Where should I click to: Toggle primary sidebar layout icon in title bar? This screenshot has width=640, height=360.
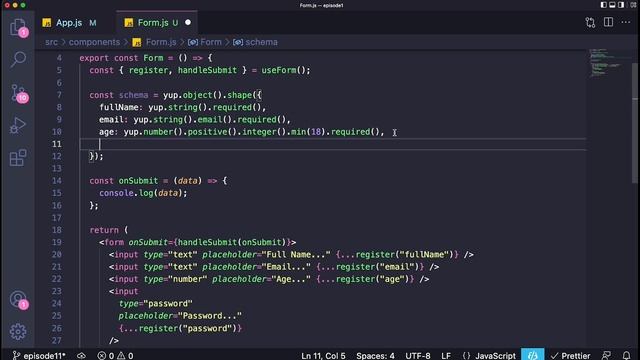(x=603, y=5)
